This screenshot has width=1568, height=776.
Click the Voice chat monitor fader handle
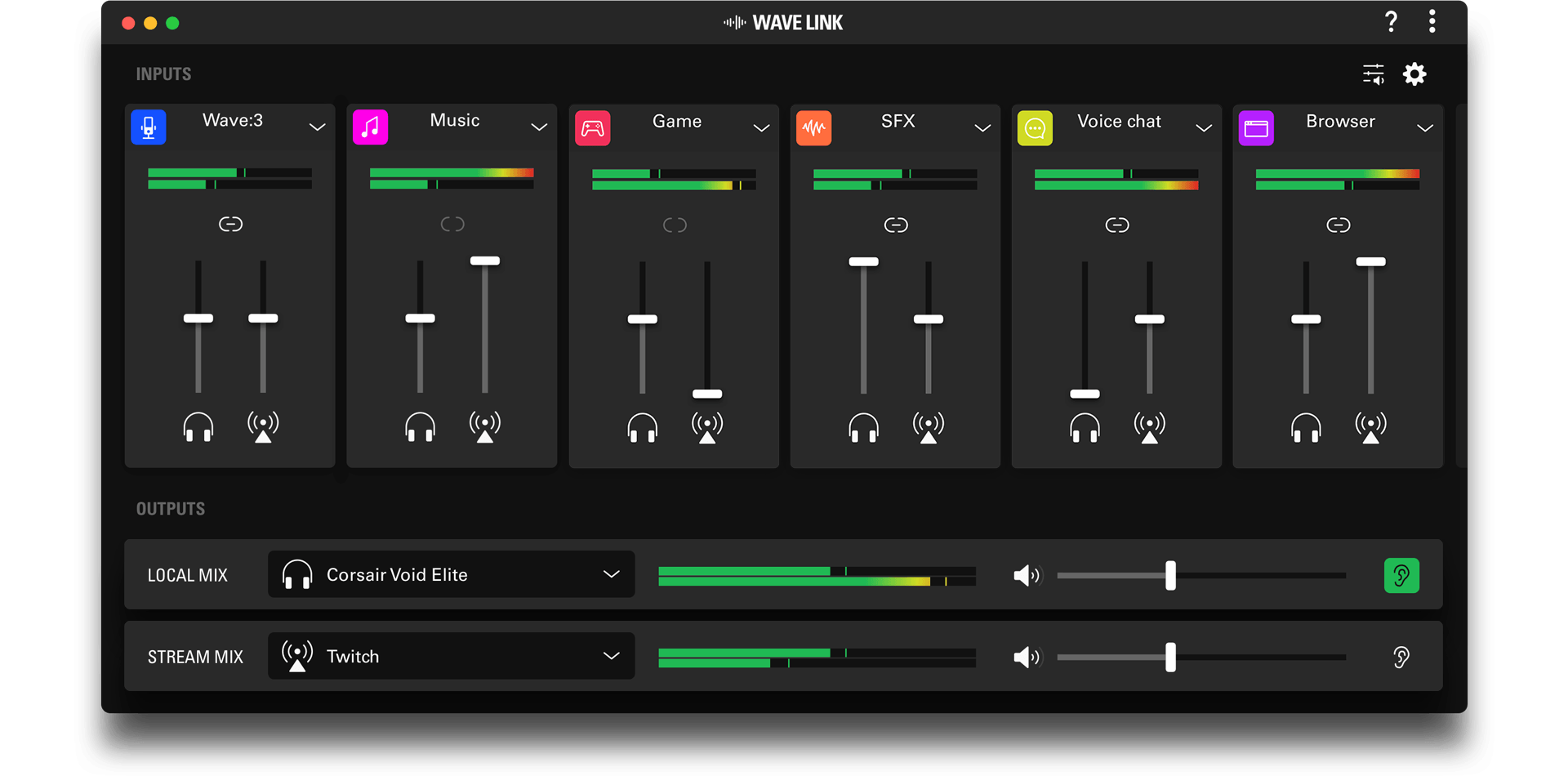click(1085, 394)
